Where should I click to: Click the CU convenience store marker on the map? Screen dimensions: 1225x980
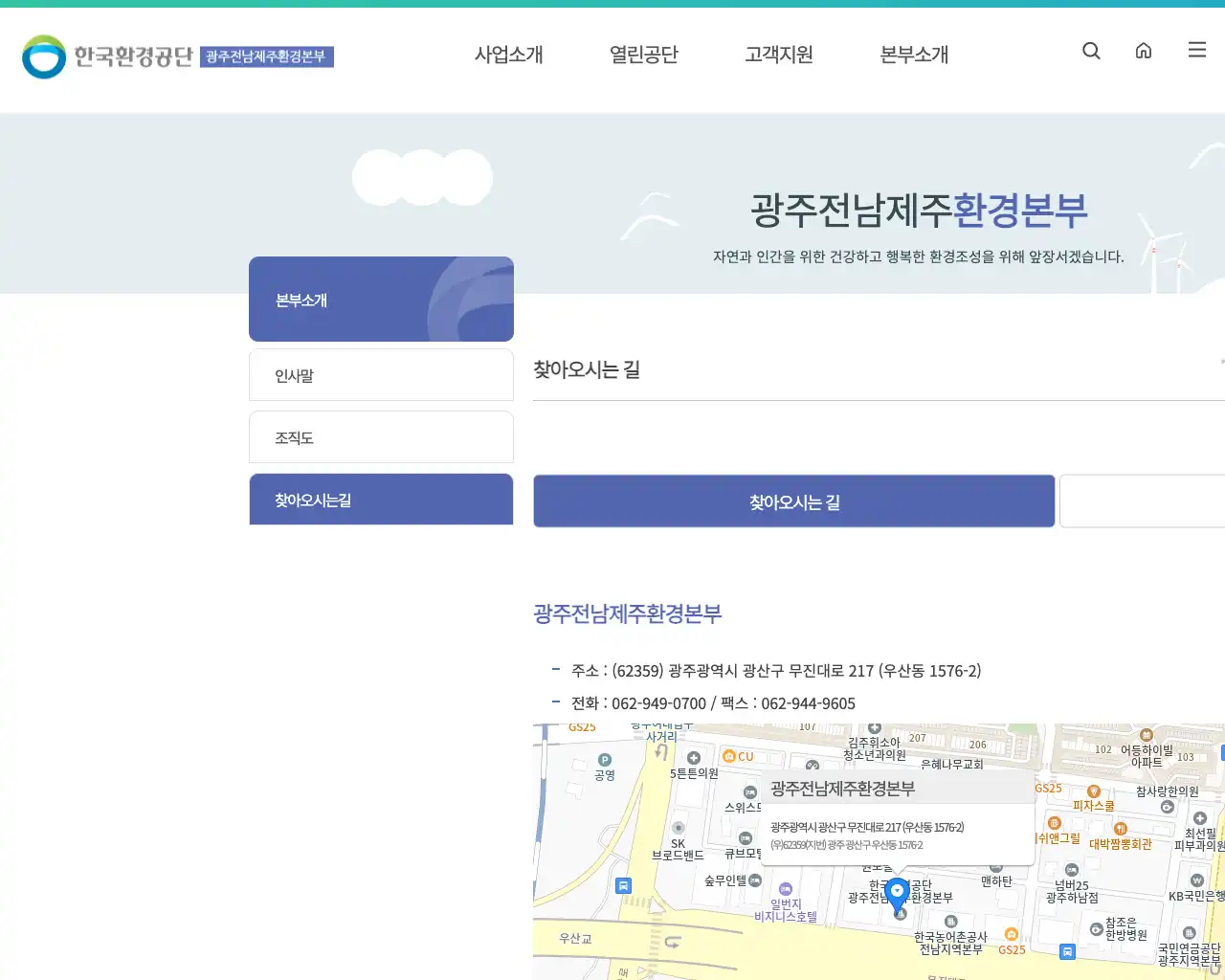point(730,757)
